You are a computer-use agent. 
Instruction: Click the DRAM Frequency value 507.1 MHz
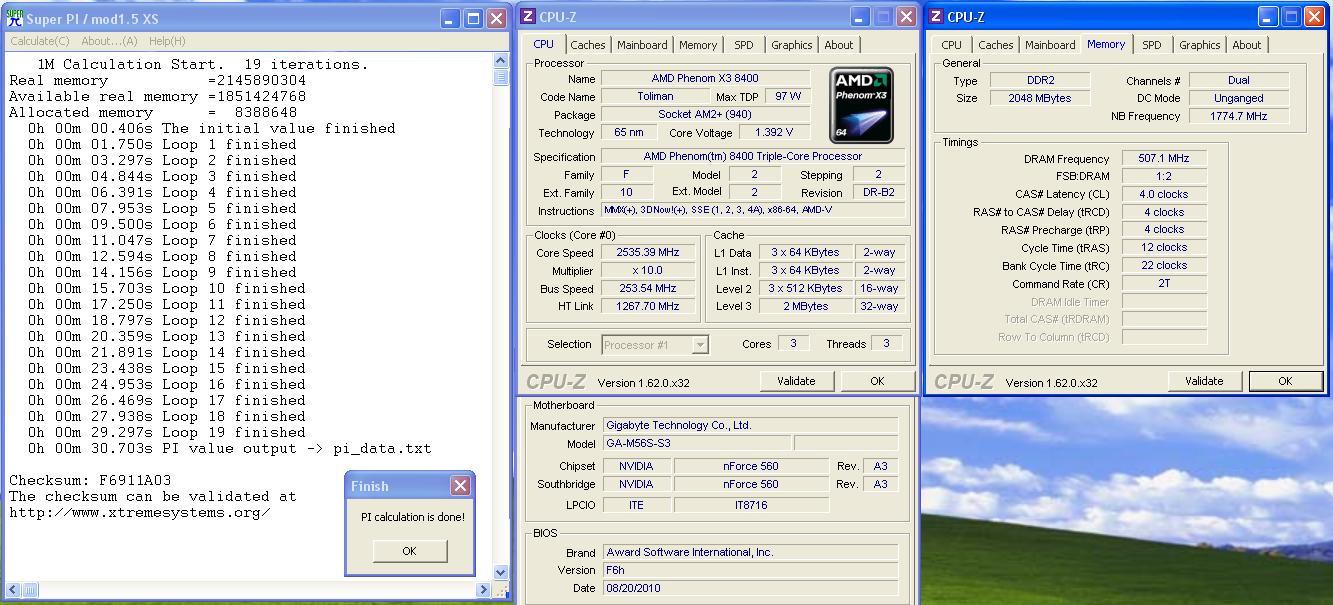point(1164,159)
